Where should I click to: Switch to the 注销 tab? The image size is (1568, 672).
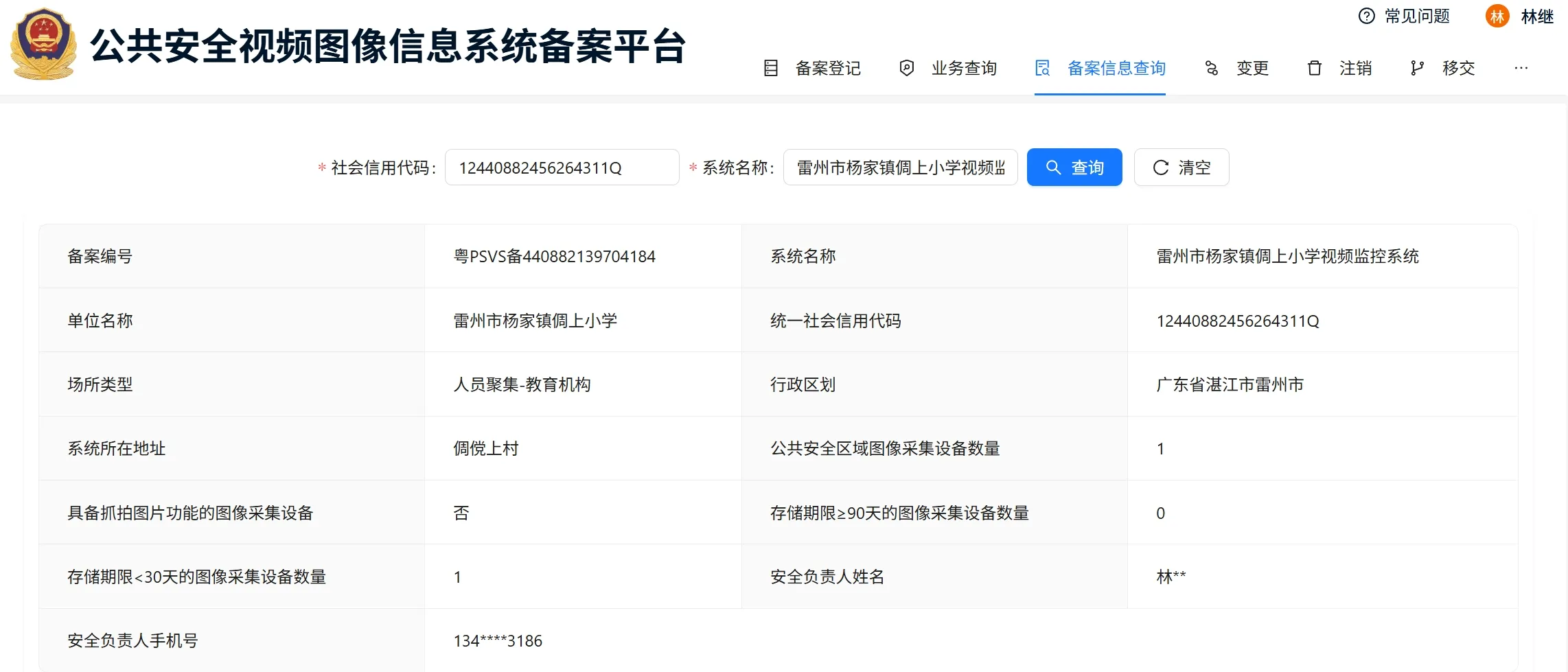[1340, 68]
